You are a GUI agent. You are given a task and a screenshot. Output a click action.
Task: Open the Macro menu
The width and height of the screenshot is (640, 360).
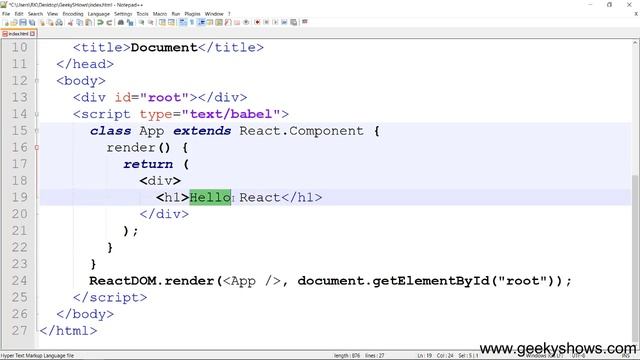pyautogui.click(x=160, y=14)
